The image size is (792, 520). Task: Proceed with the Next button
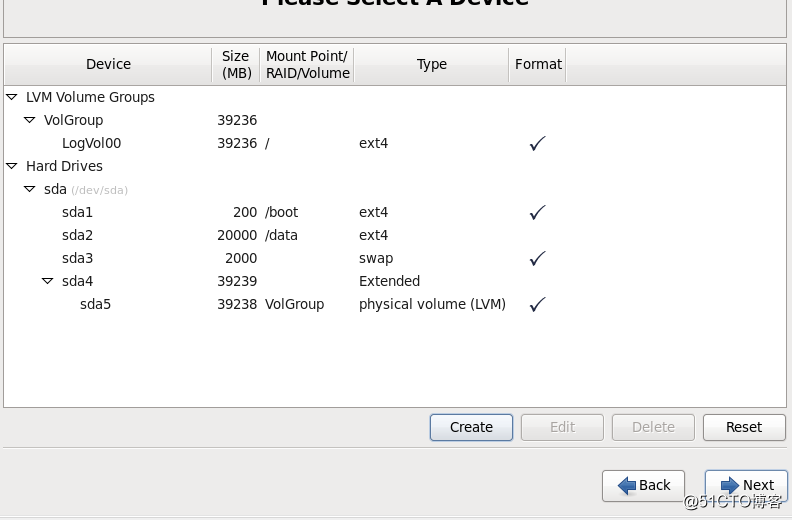tap(747, 486)
